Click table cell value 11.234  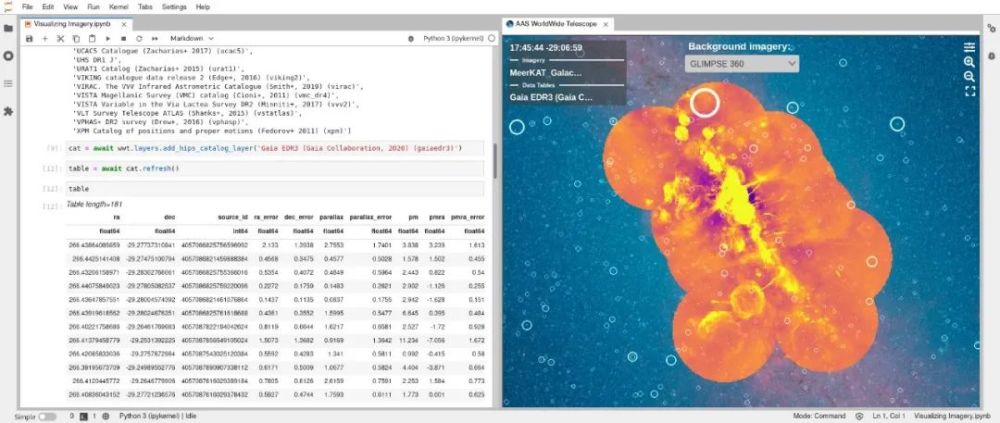409,340
